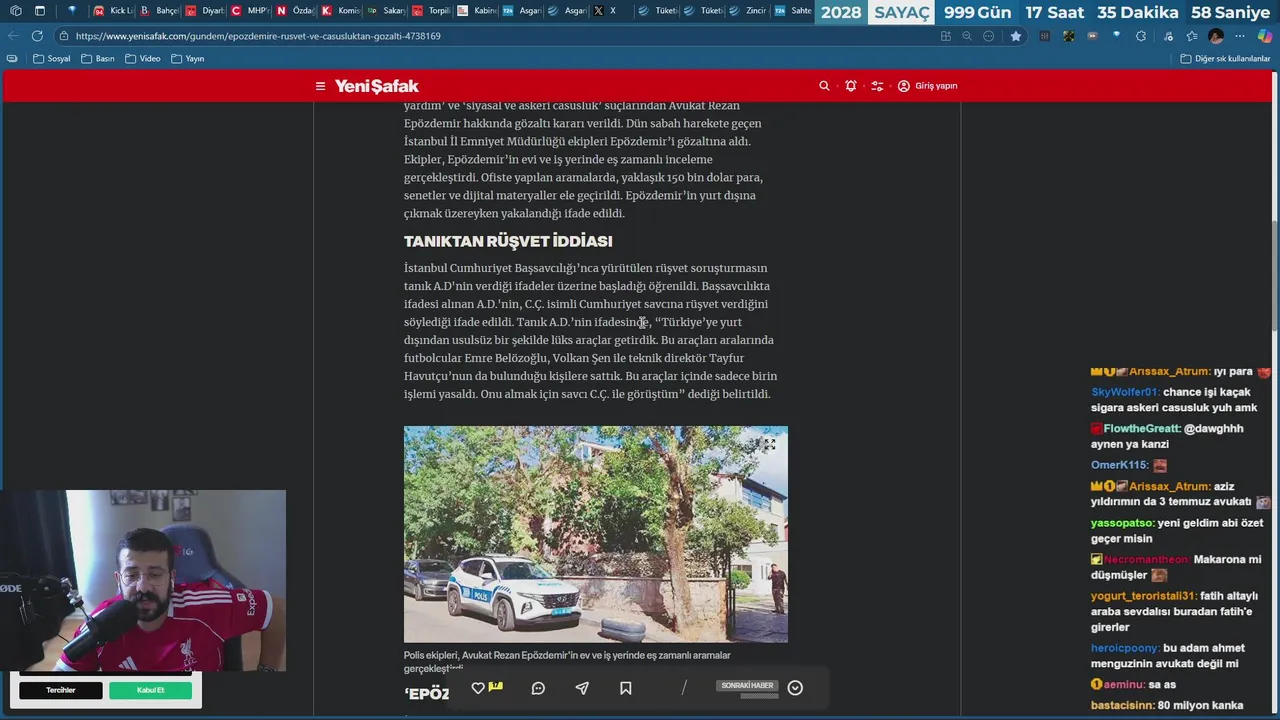Switch to the Zincir tab
1280x720 pixels.
(749, 11)
